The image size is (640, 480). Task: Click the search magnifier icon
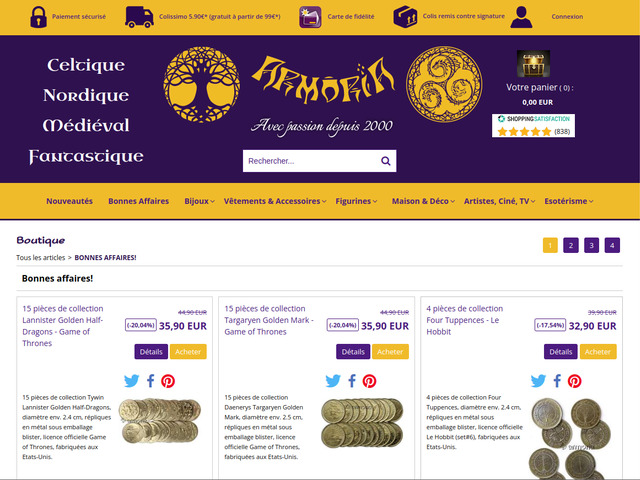click(385, 161)
